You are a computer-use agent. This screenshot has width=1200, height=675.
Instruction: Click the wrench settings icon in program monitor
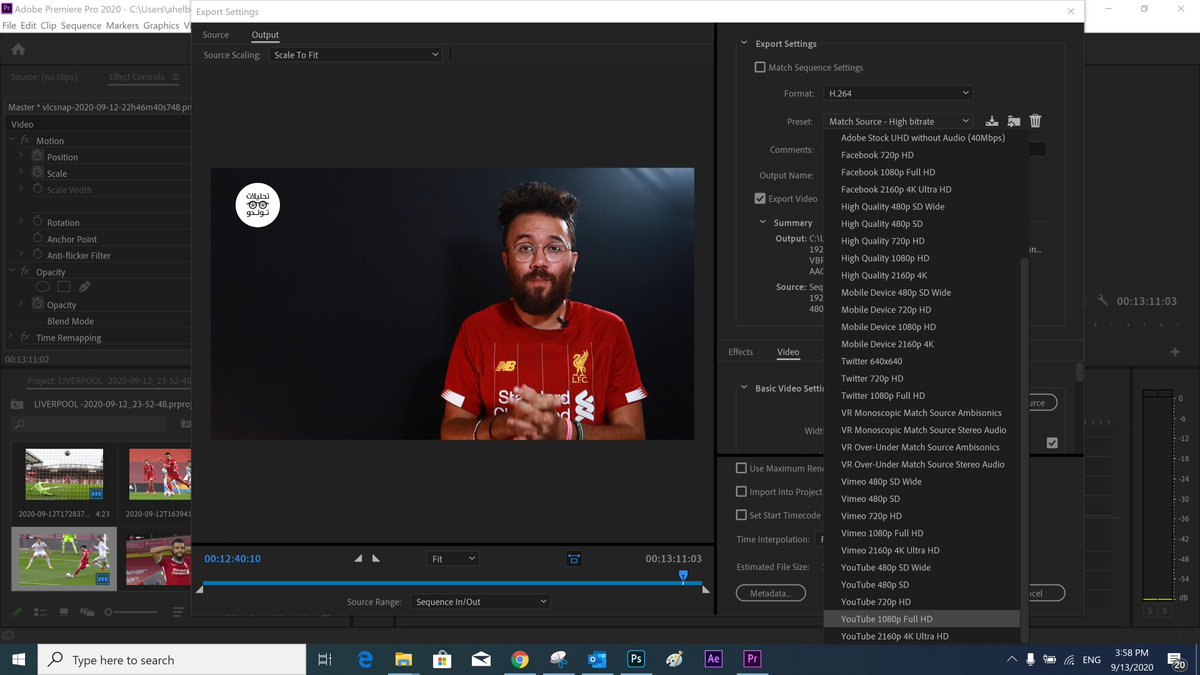click(x=1103, y=300)
